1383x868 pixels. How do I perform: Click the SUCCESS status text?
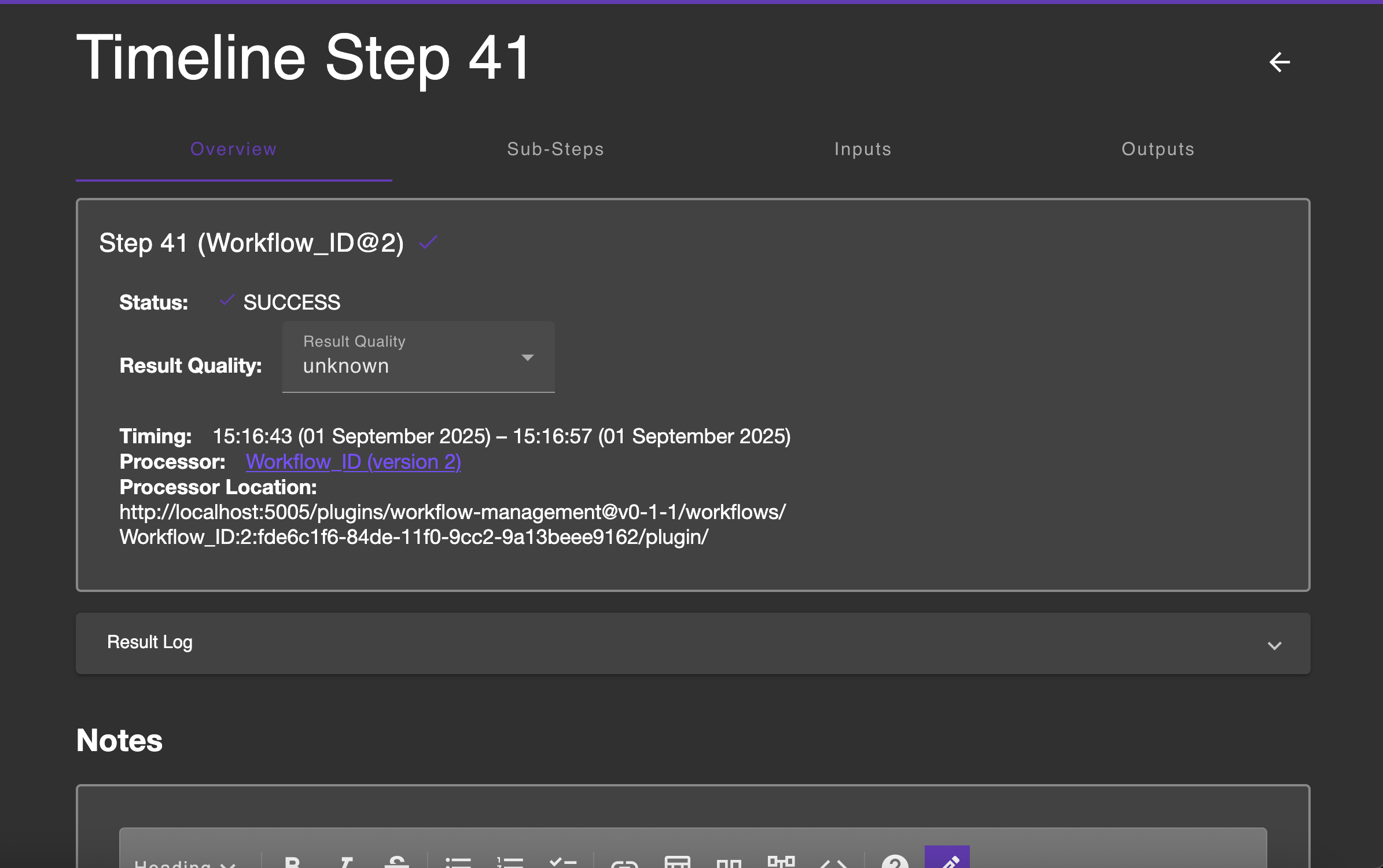[292, 303]
